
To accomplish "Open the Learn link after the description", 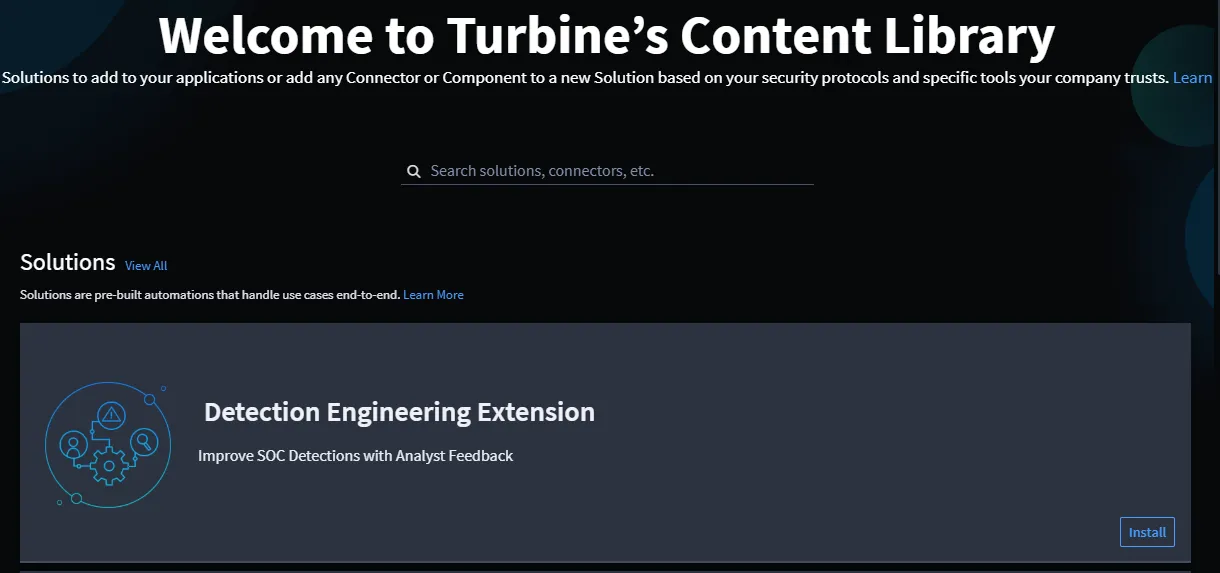I will (1192, 78).
